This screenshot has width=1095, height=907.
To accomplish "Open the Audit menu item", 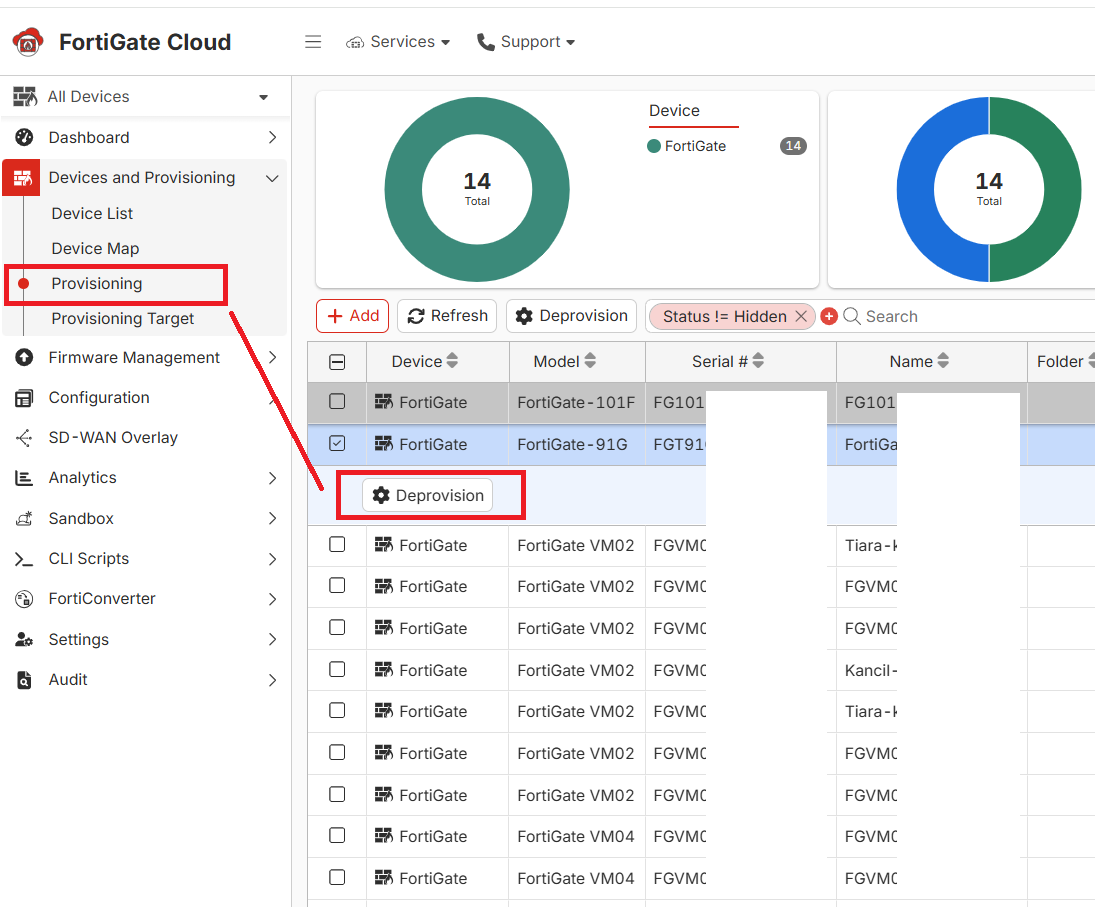I will point(68,679).
